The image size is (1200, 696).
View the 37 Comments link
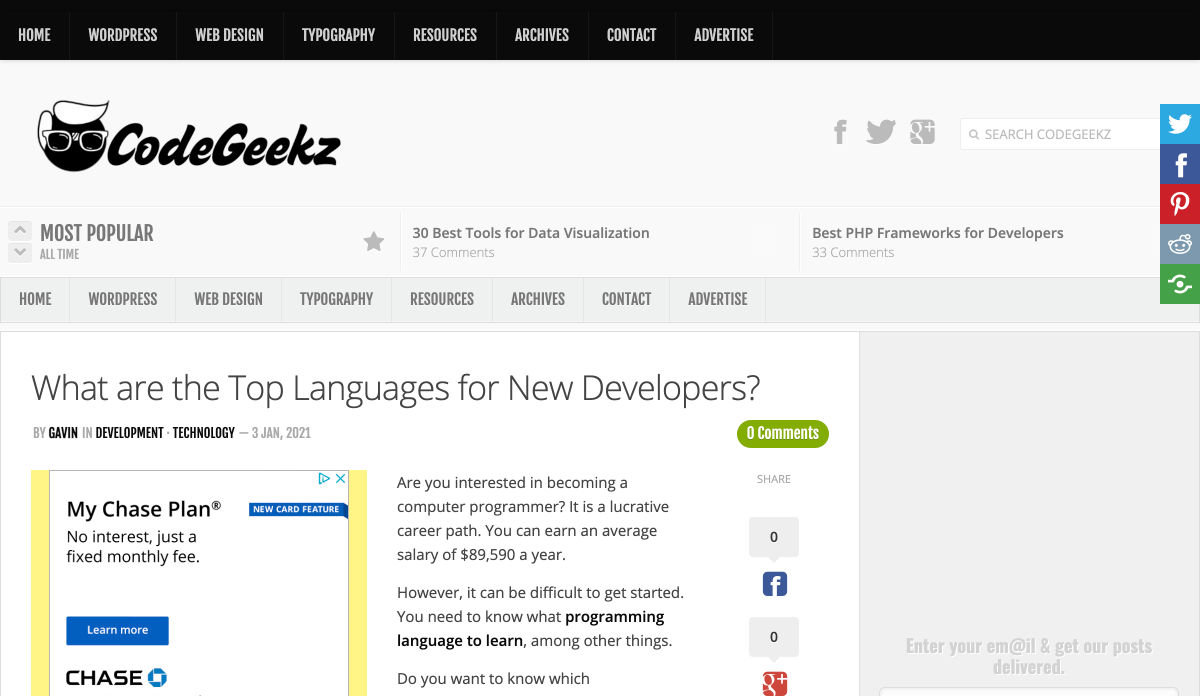(x=453, y=253)
